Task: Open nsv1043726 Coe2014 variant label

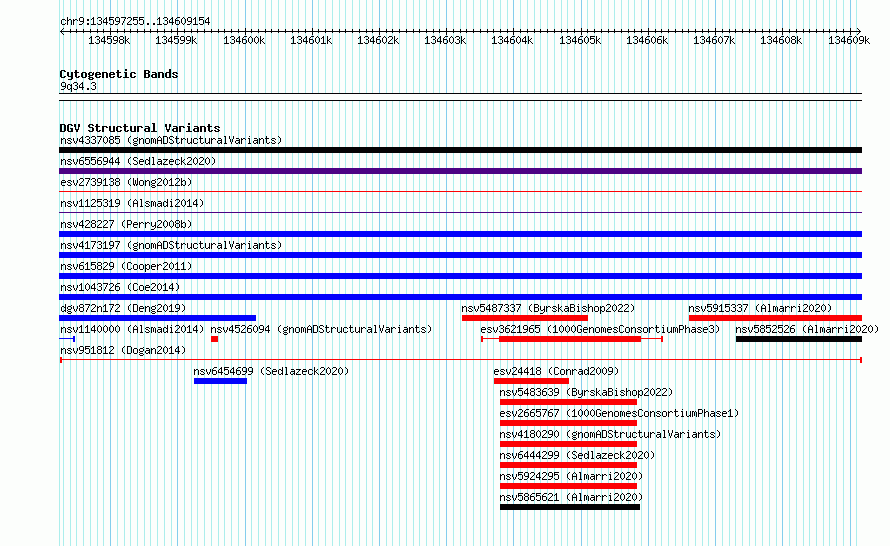Action: click(120, 287)
